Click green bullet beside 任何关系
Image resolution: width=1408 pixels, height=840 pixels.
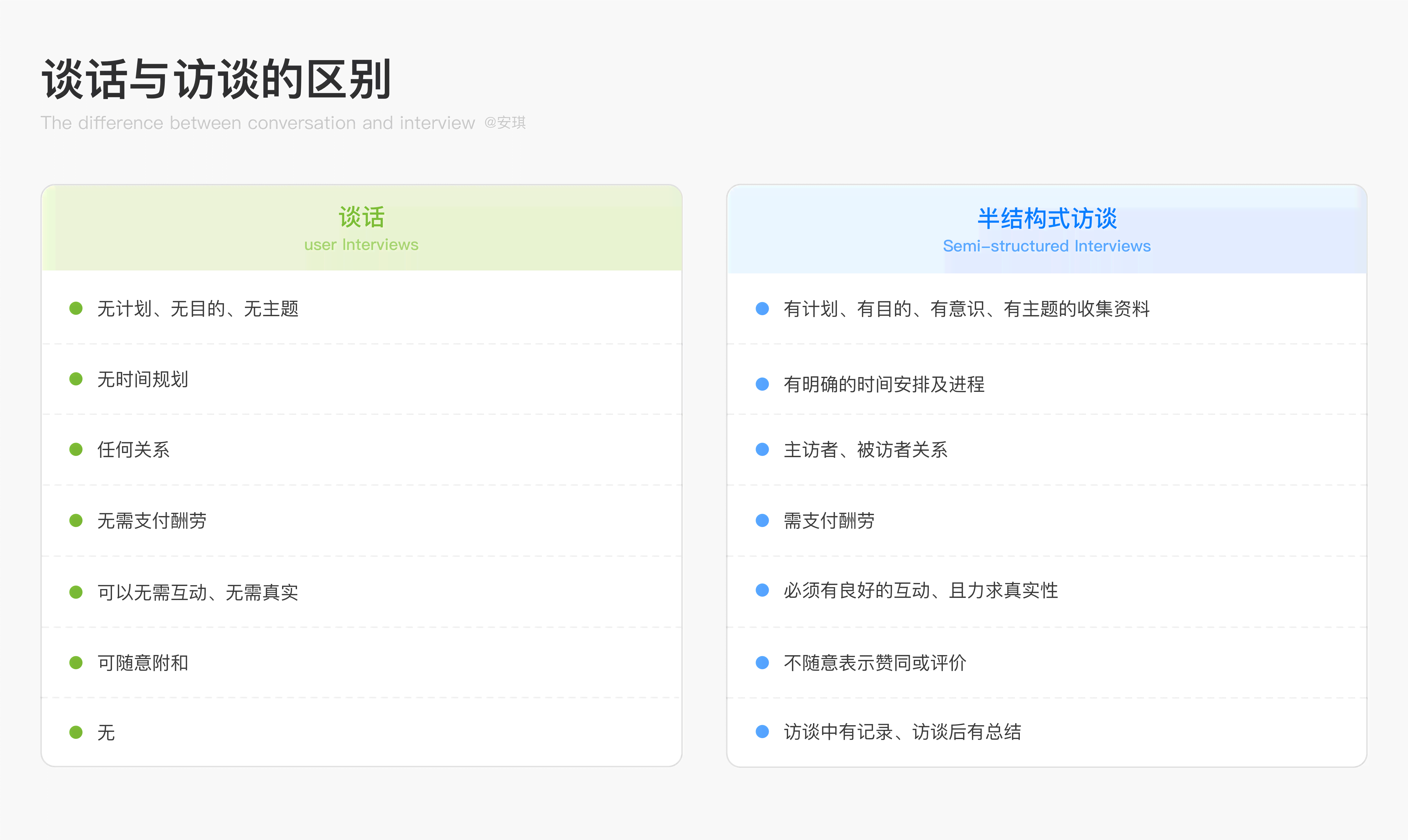pyautogui.click(x=76, y=449)
